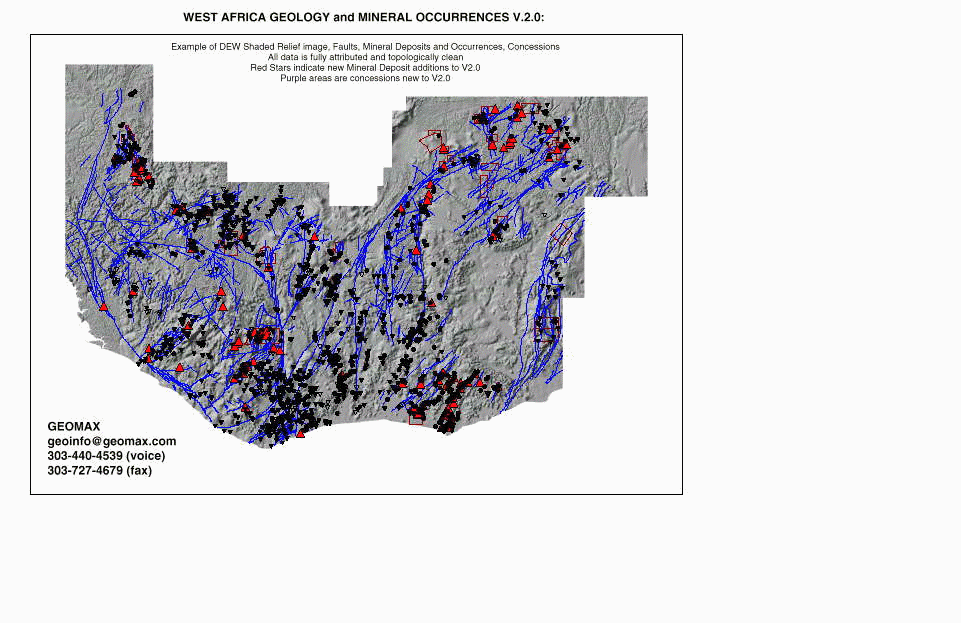Click the line "Purple areas are concessions new to V2.0"
The height and width of the screenshot is (623, 961).
click(x=365, y=78)
